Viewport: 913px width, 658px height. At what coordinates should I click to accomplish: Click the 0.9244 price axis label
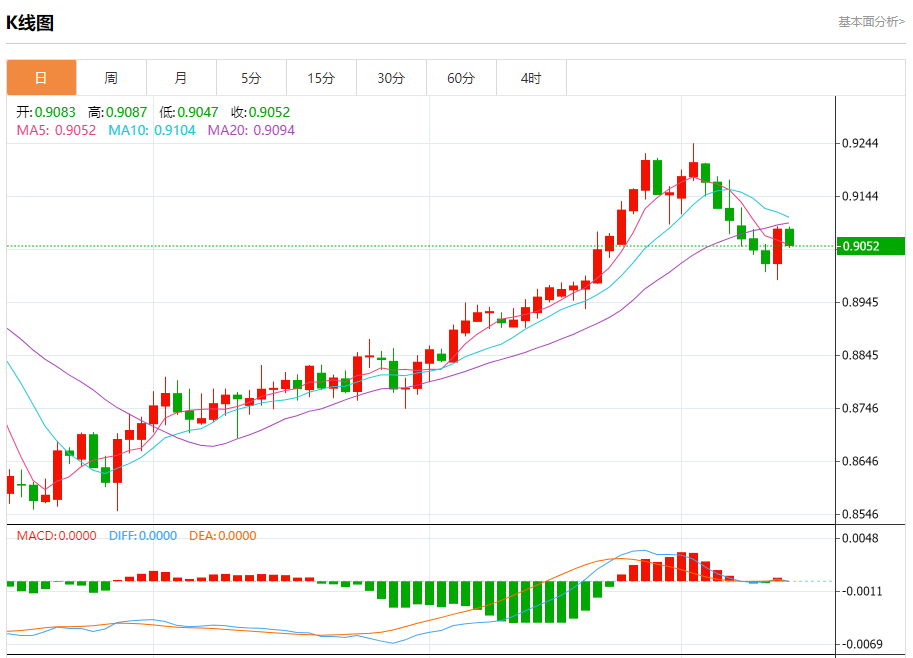(x=861, y=143)
